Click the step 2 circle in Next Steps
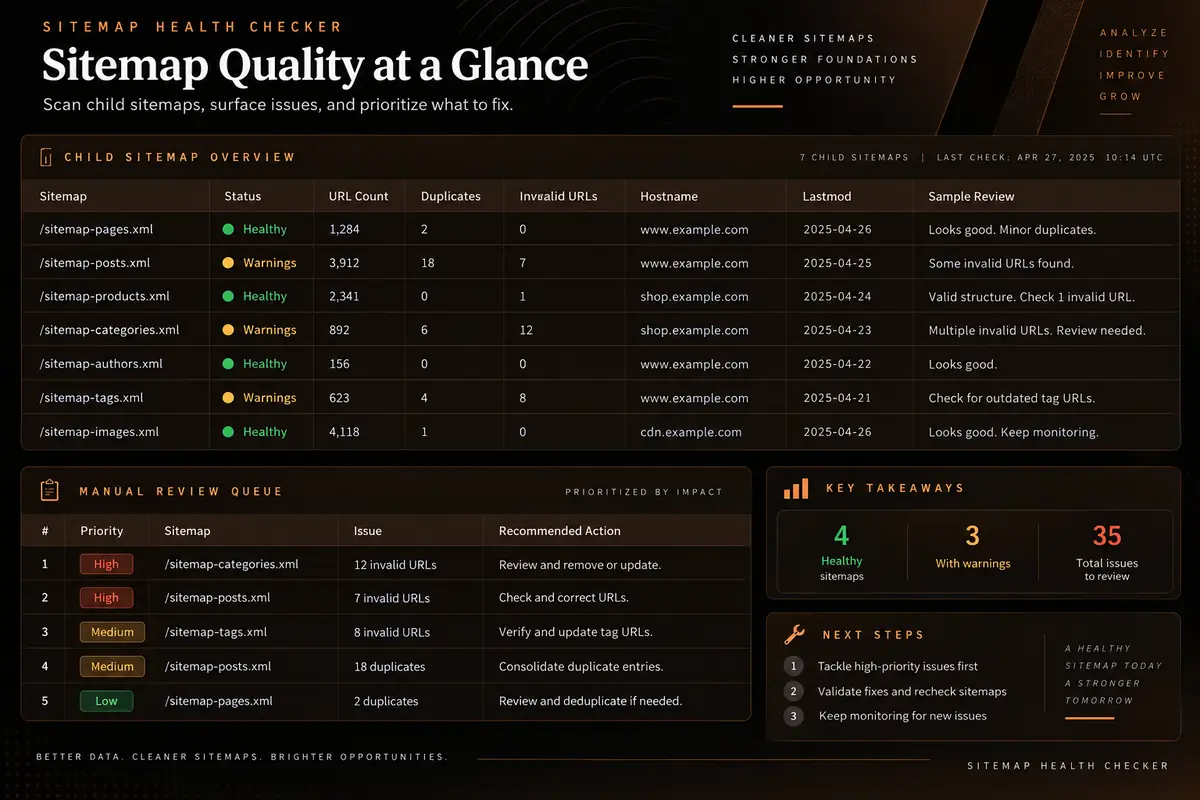Screen dimensions: 1200x800 [x=793, y=691]
